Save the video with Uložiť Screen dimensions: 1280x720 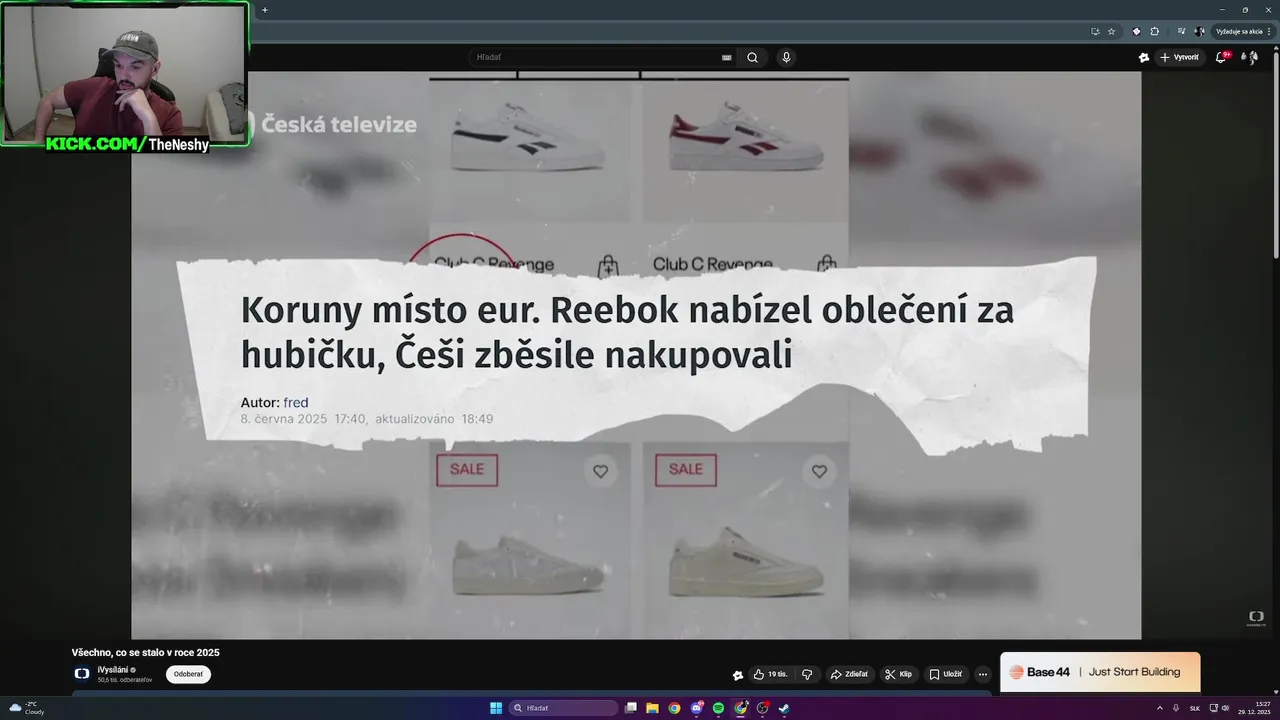(946, 674)
